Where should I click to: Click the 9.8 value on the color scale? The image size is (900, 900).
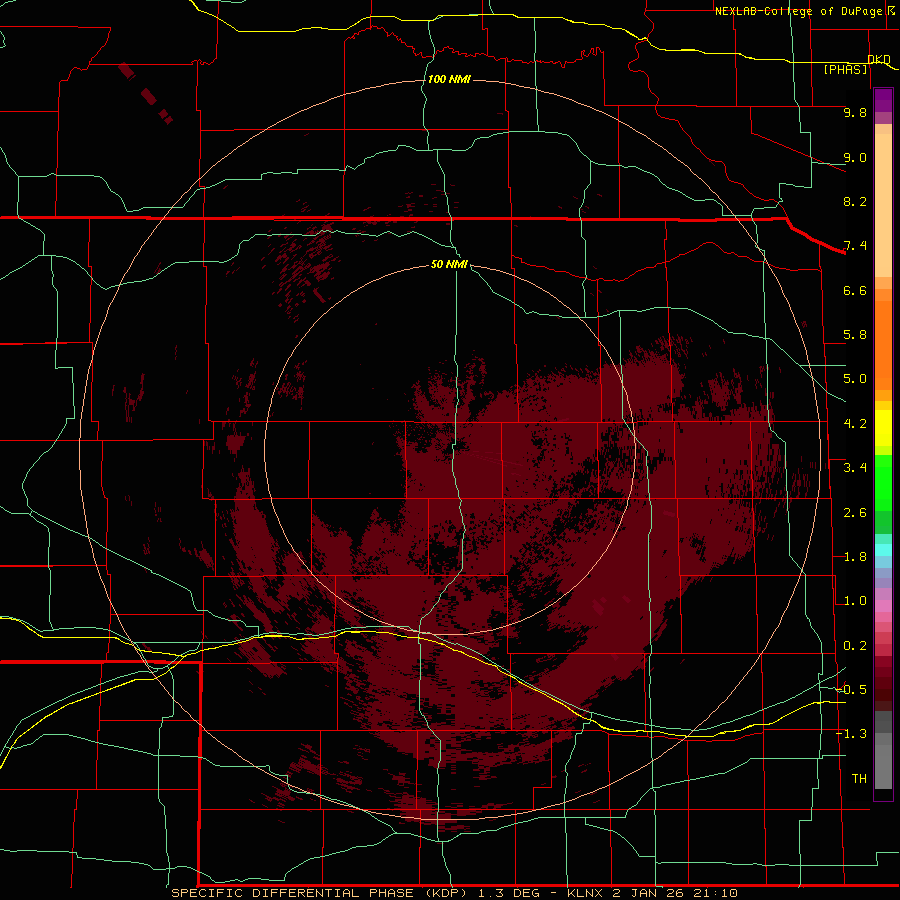pyautogui.click(x=855, y=112)
